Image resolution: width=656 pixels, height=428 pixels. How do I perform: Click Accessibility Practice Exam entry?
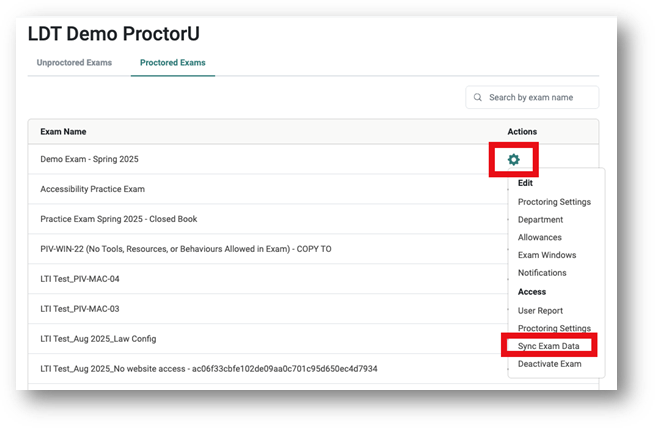93,189
